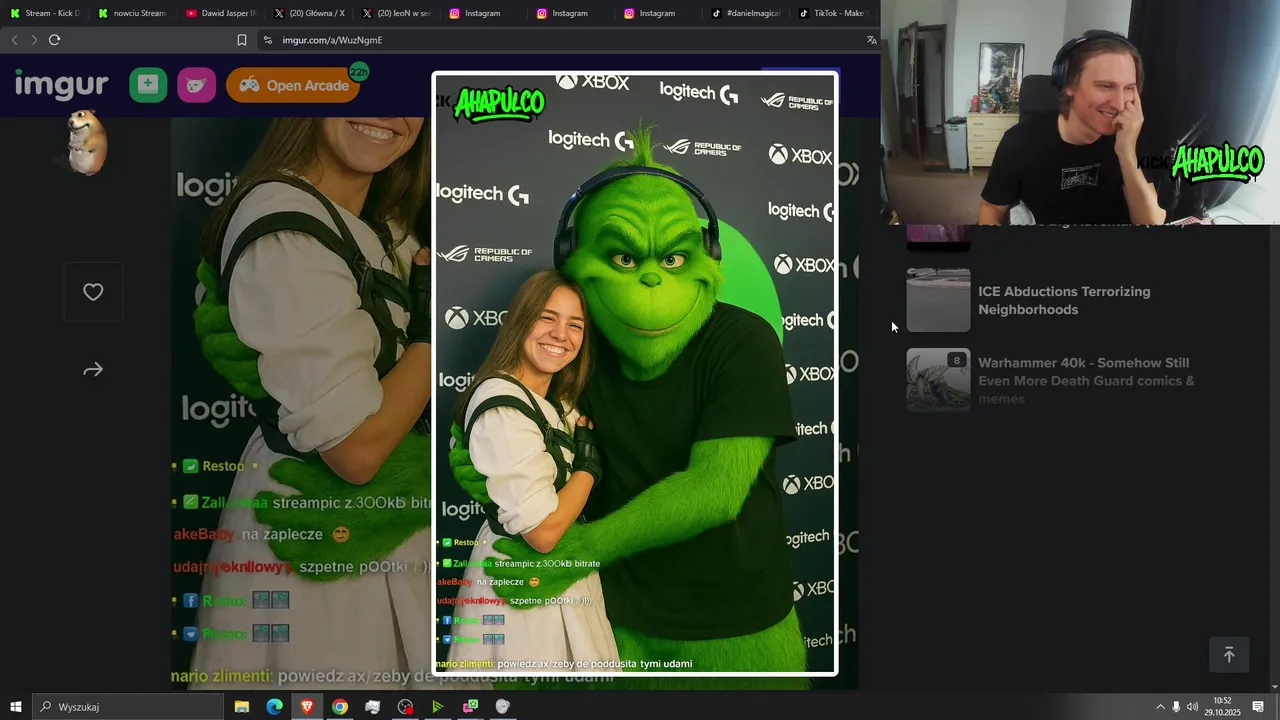Bookmark the page using the bookmark icon
This screenshot has width=1280, height=720.
(x=241, y=40)
